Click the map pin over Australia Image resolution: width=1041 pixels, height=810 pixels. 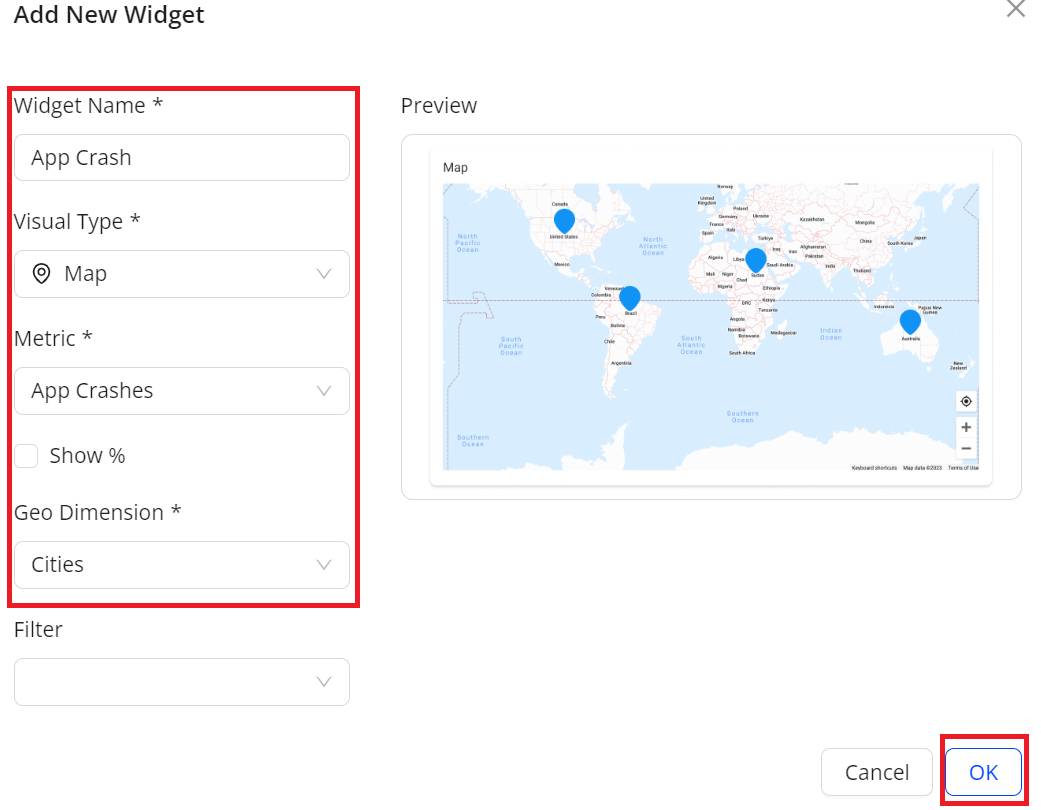(909, 322)
